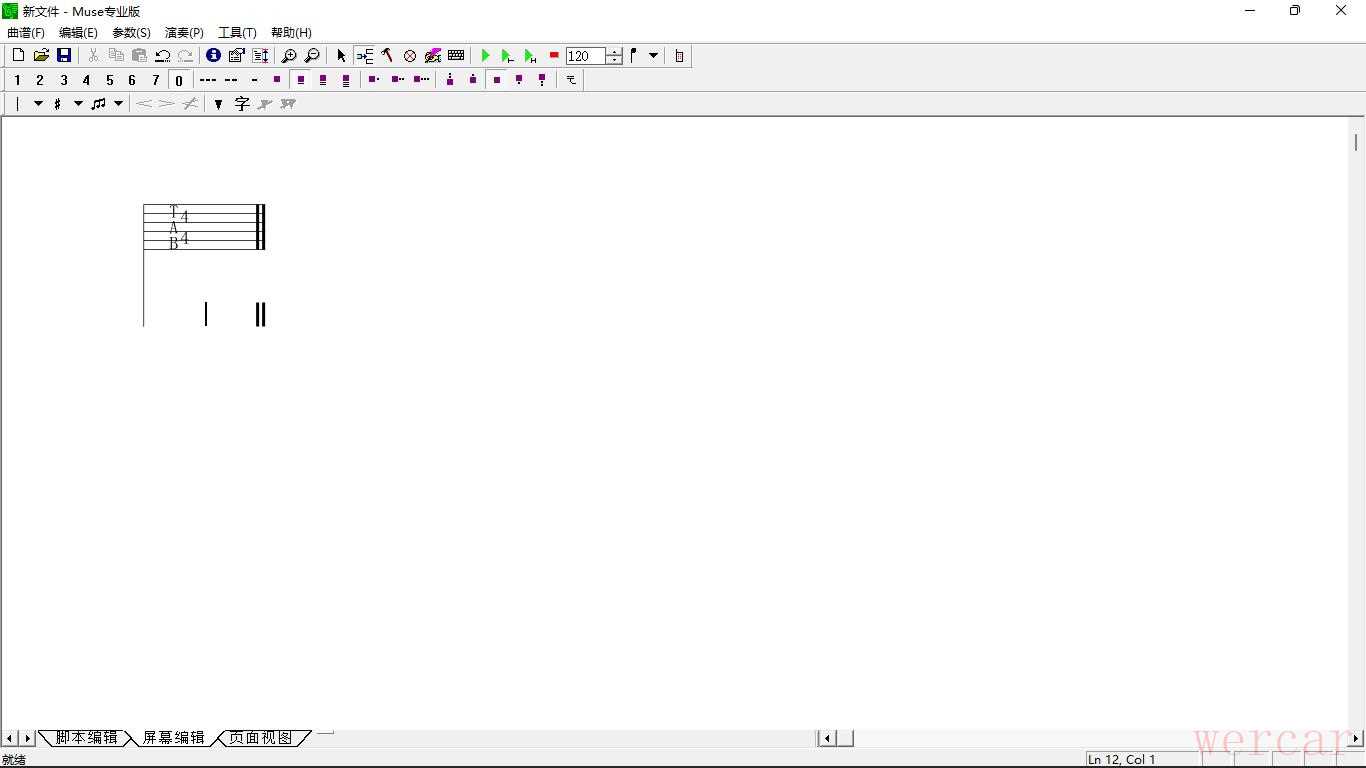Select the arrow pointer tool
This screenshot has height=768, width=1366.
click(341, 56)
